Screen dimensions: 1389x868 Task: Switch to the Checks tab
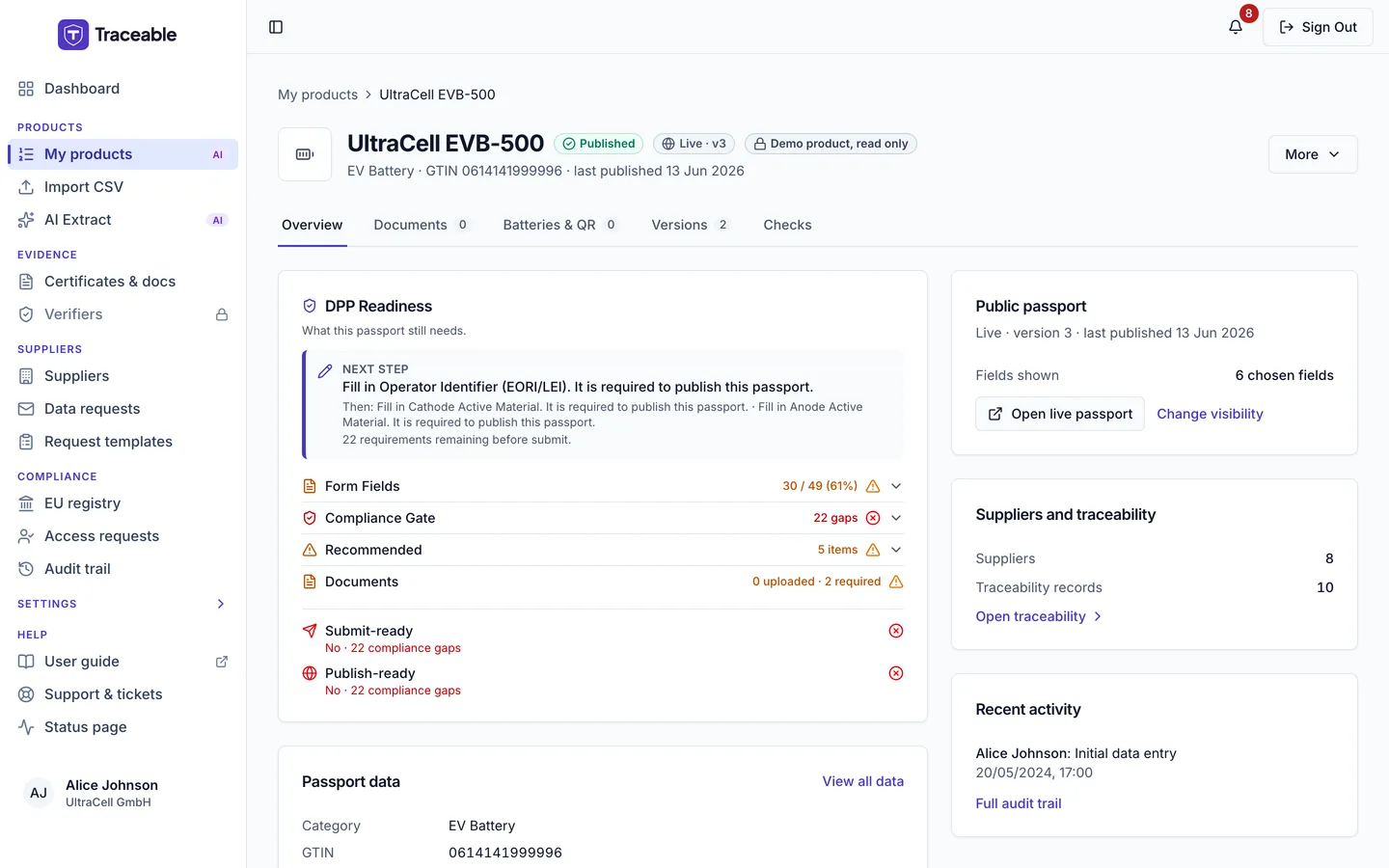(x=787, y=225)
